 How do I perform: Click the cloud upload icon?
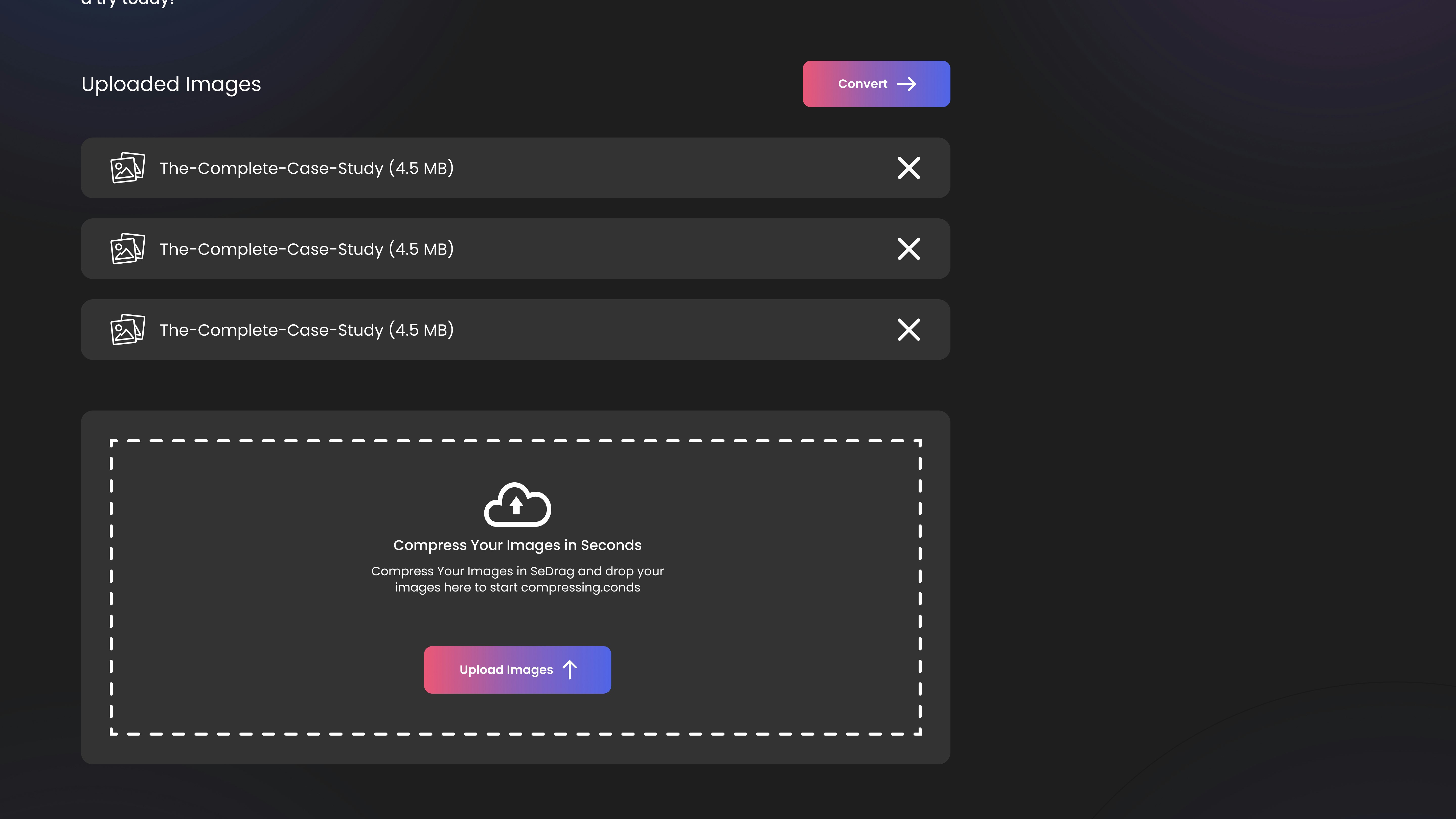[517, 504]
